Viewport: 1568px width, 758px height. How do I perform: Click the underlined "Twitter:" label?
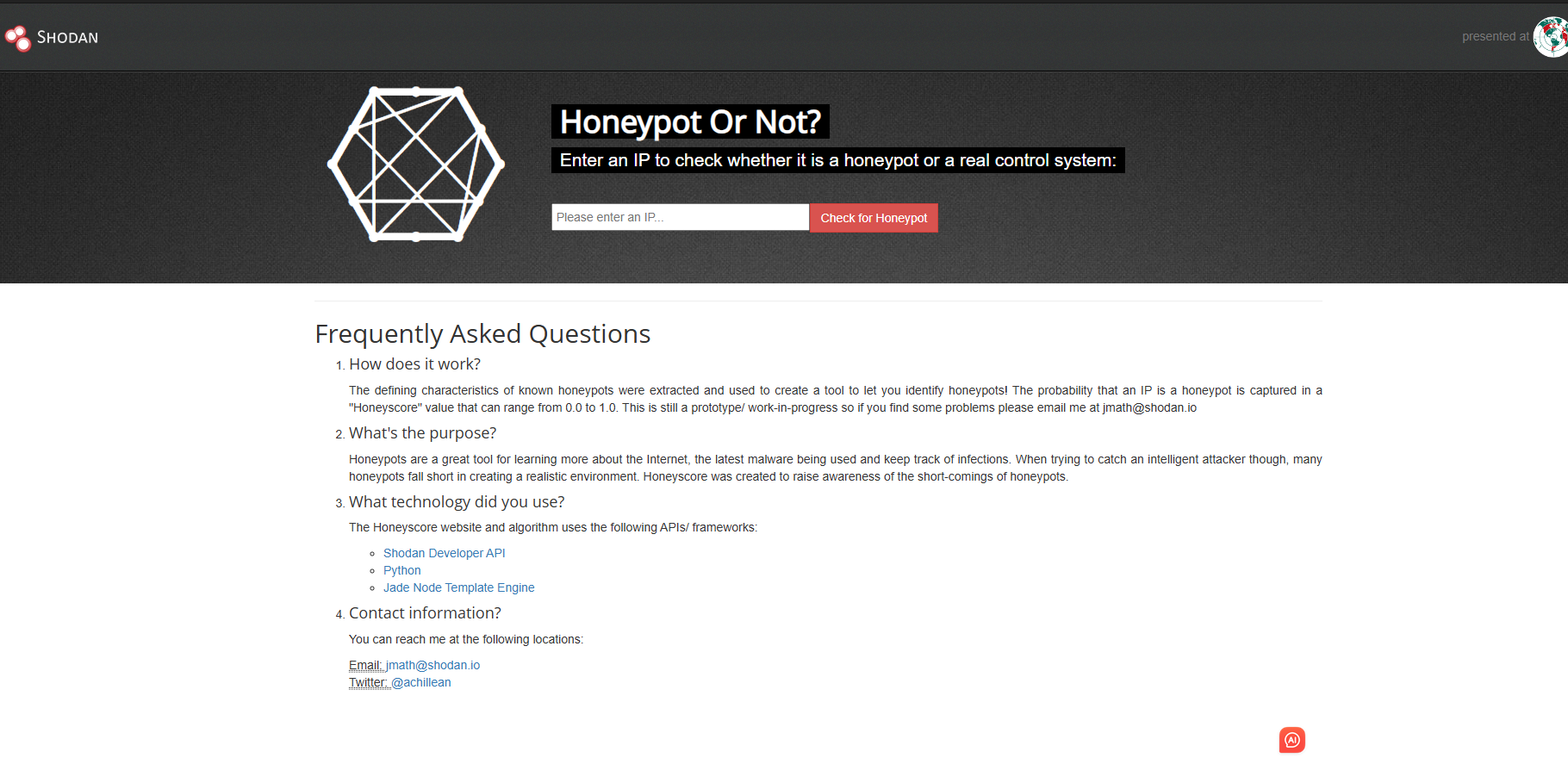[x=368, y=682]
